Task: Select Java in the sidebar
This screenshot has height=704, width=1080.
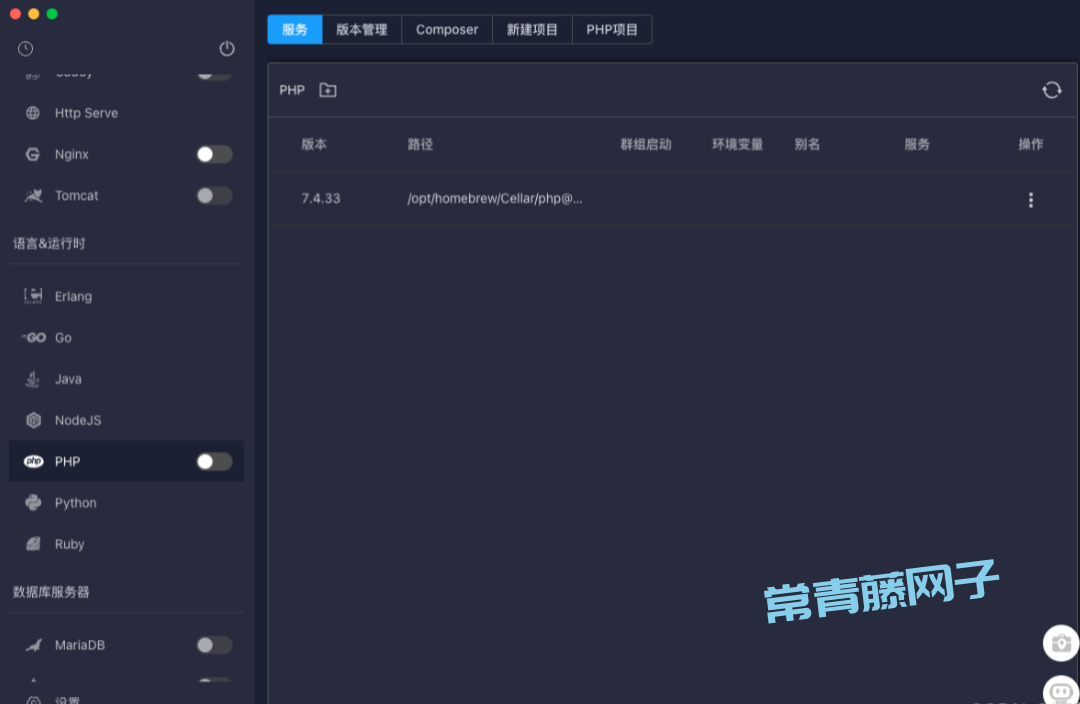Action: [68, 379]
